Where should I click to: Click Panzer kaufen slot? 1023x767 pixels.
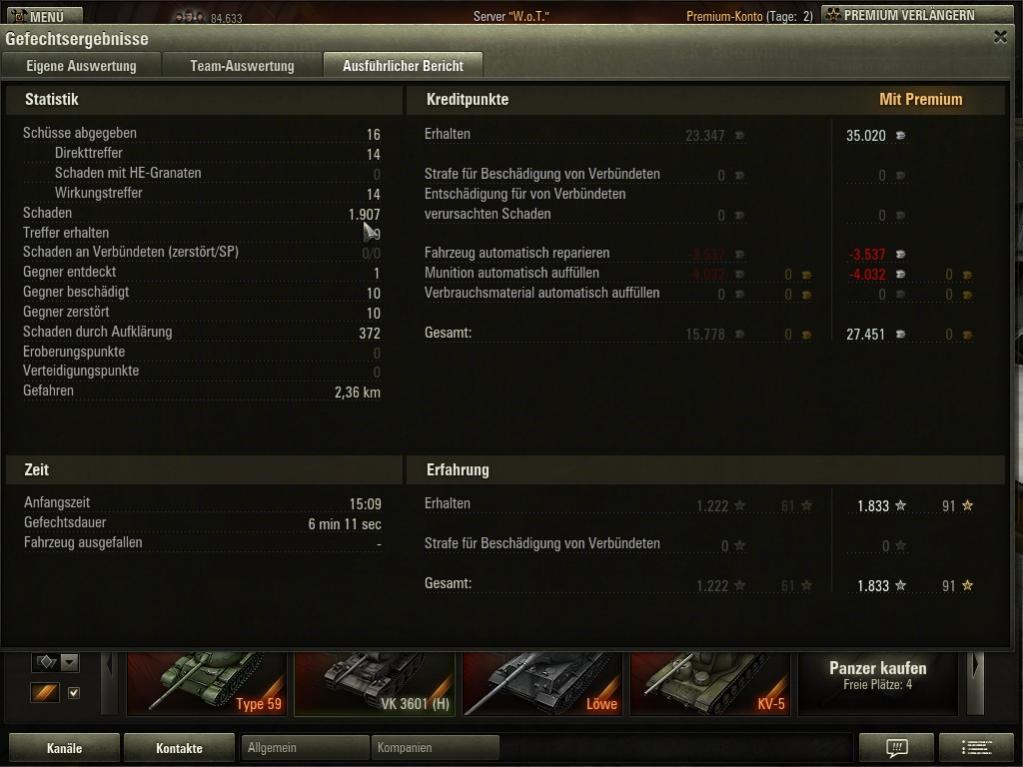[x=878, y=682]
